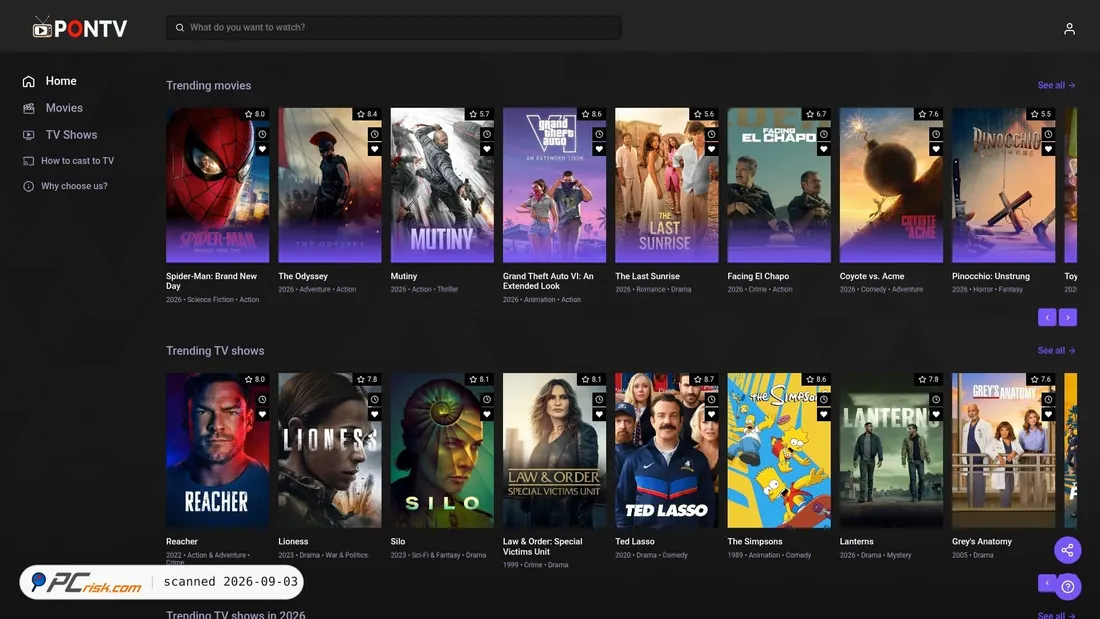1100x619 pixels.
Task: Click the 'Coyote vs. Acme' title
Action: click(x=872, y=277)
